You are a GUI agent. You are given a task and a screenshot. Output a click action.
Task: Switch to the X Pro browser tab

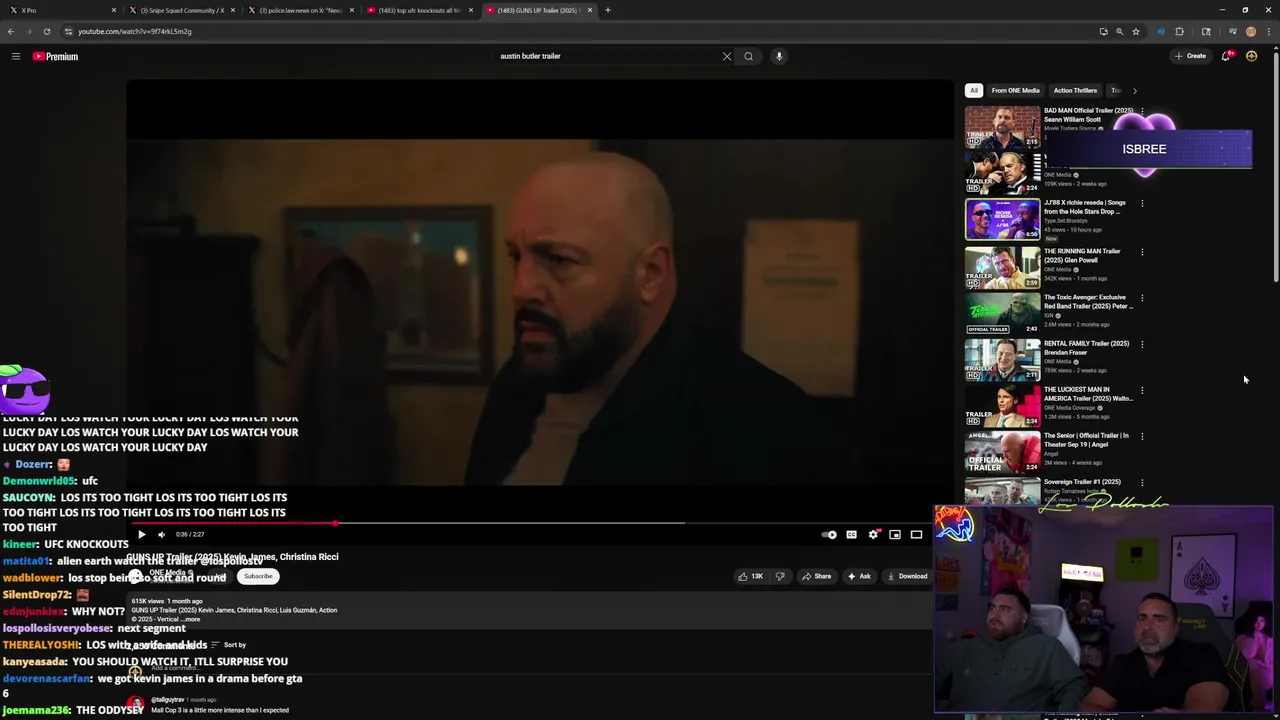[62, 10]
